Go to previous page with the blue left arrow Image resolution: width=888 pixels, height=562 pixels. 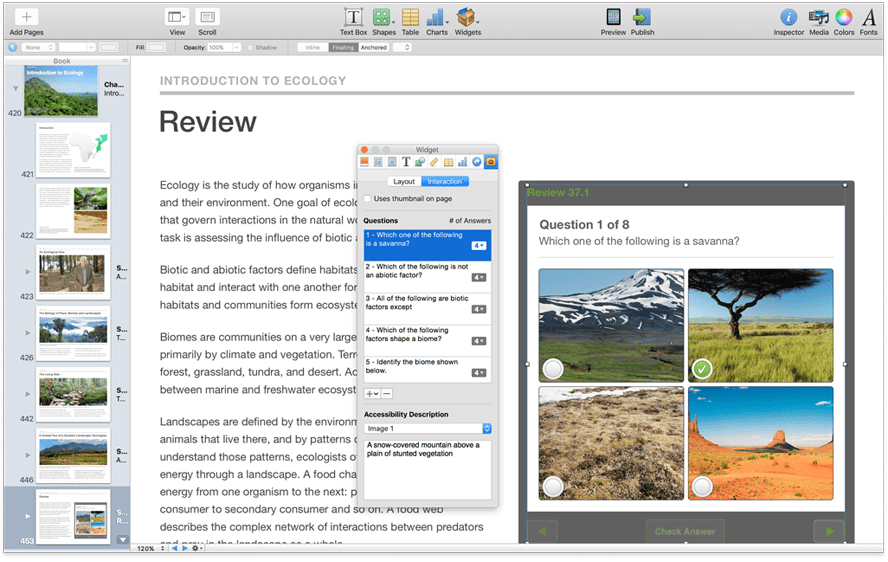pos(174,548)
